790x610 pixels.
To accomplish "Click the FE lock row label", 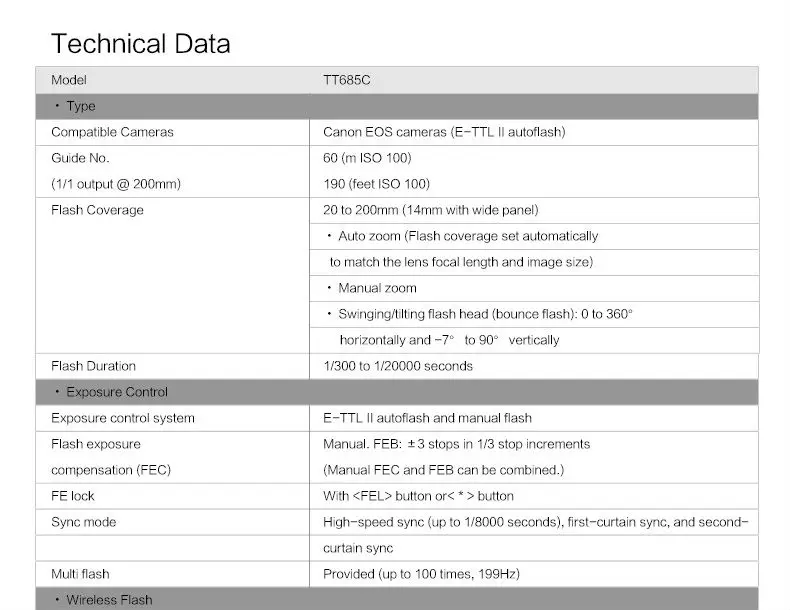I will (x=73, y=496).
